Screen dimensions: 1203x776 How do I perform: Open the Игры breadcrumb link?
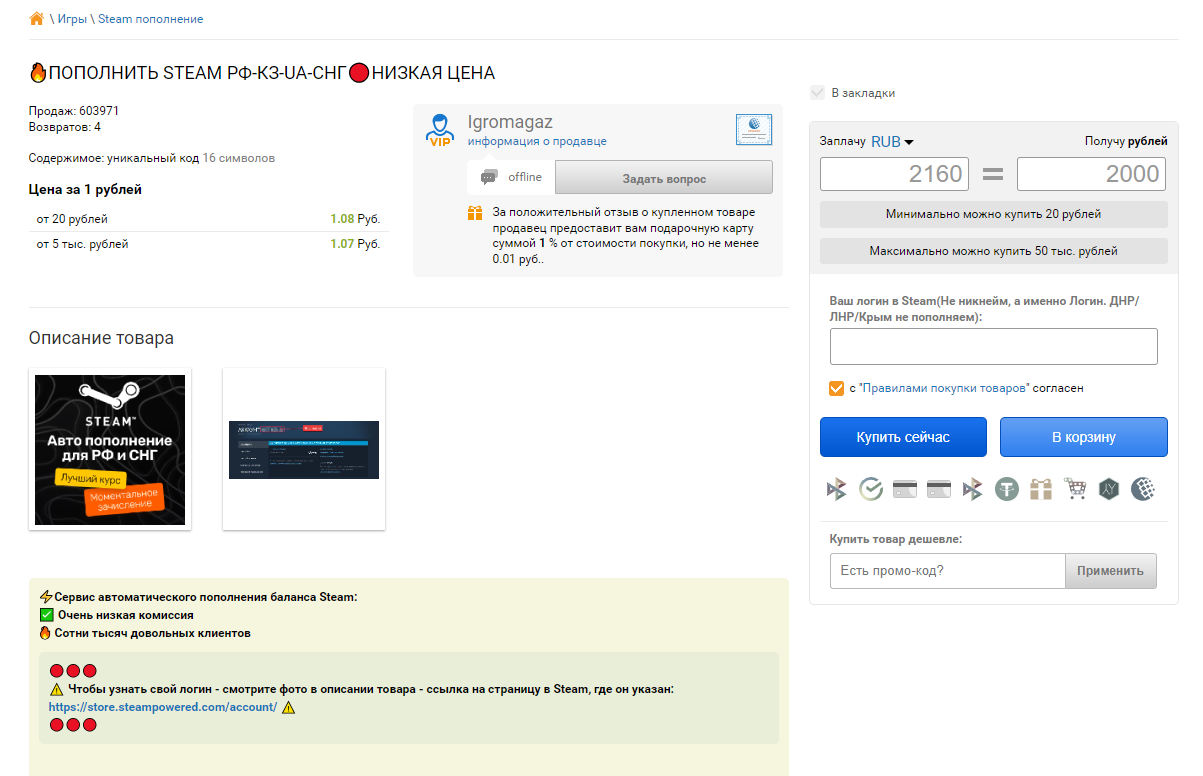(x=71, y=19)
